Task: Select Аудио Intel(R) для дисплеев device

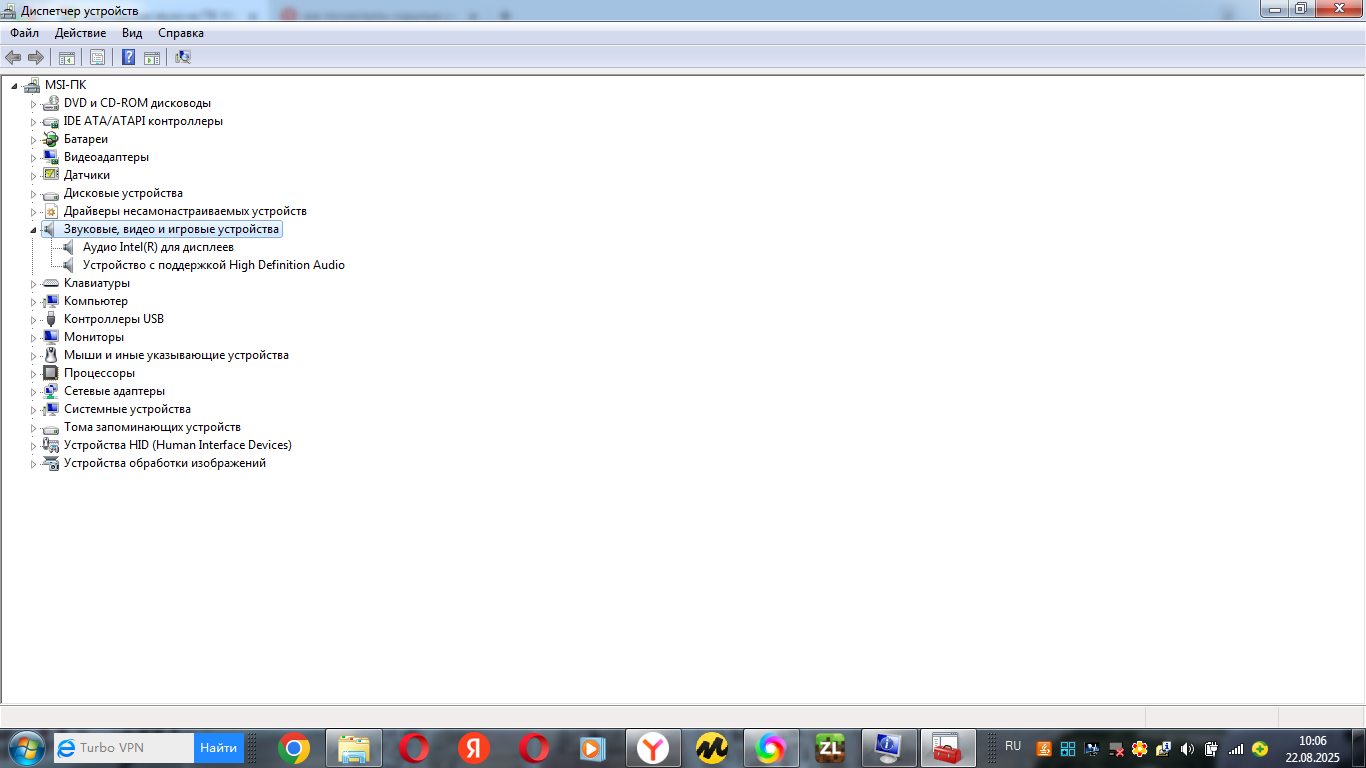Action: (x=158, y=247)
